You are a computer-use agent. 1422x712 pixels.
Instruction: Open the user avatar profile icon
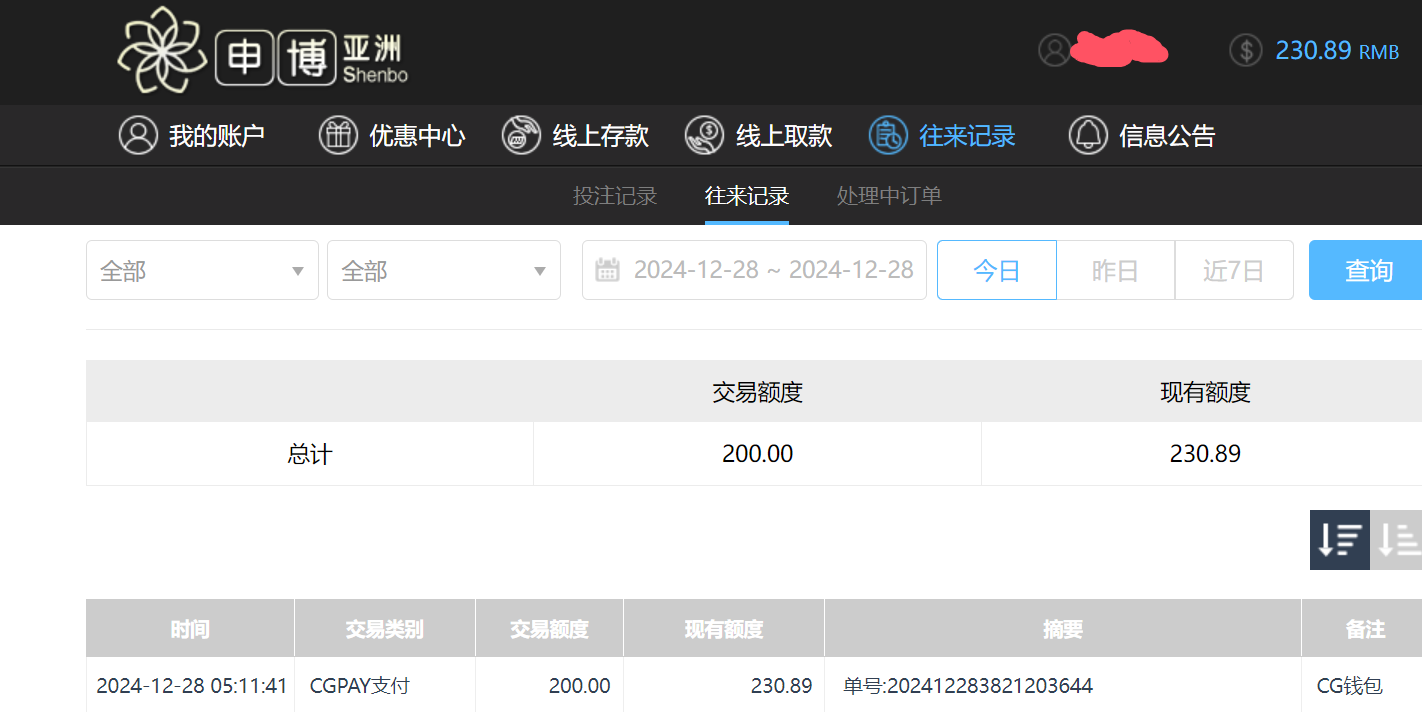pyautogui.click(x=1054, y=50)
